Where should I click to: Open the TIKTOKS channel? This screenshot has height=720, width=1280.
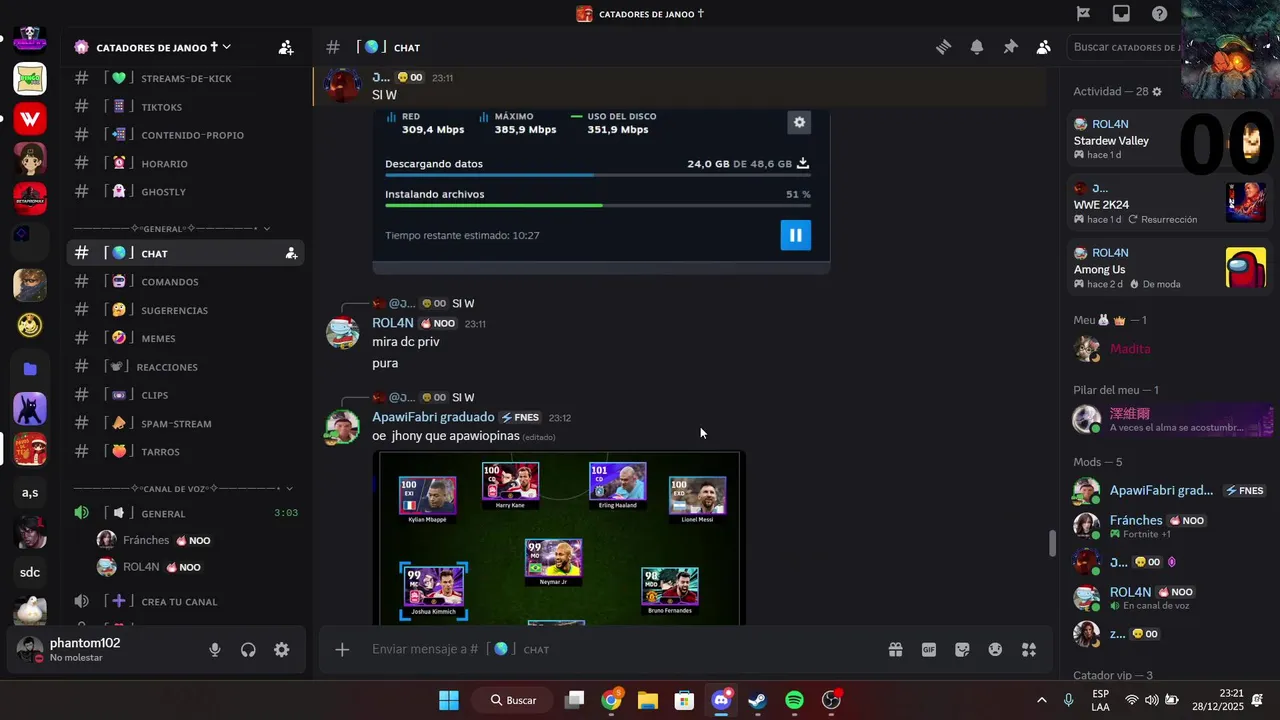click(x=186, y=106)
